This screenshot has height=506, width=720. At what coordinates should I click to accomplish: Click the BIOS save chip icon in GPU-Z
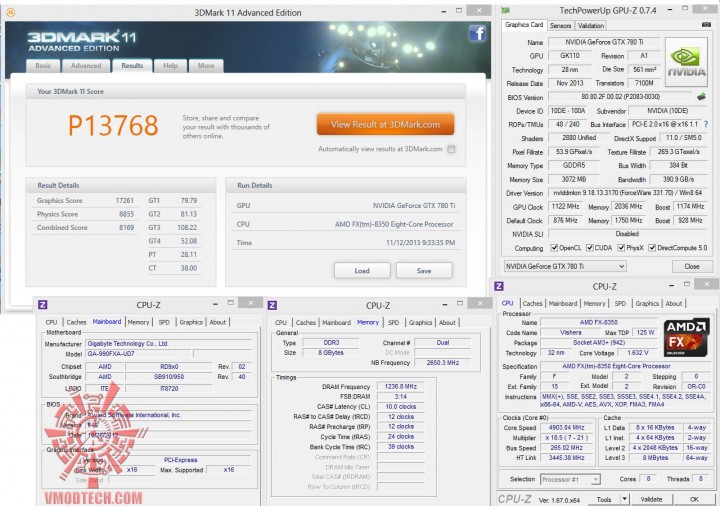pyautogui.click(x=701, y=97)
